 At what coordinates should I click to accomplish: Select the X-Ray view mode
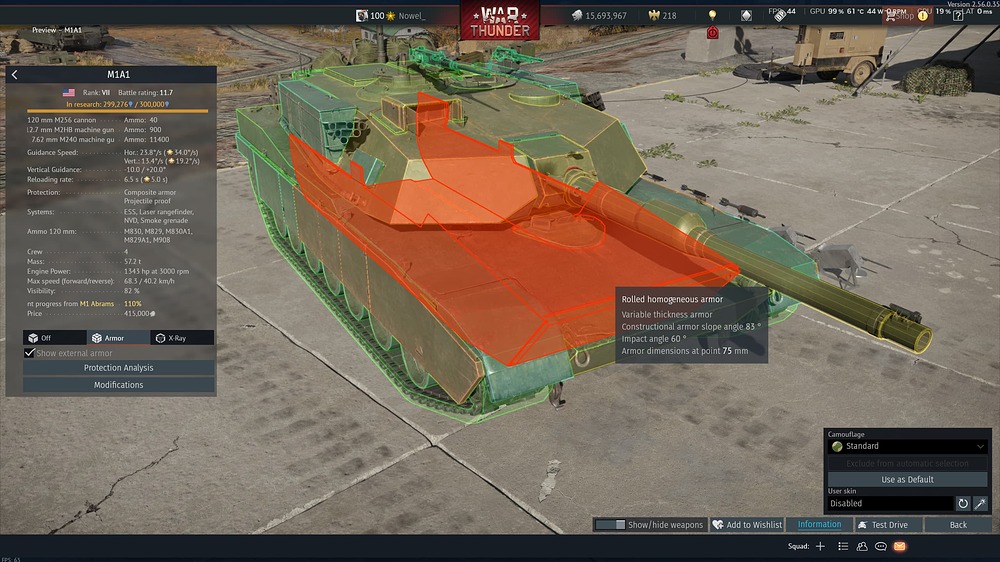pos(182,337)
